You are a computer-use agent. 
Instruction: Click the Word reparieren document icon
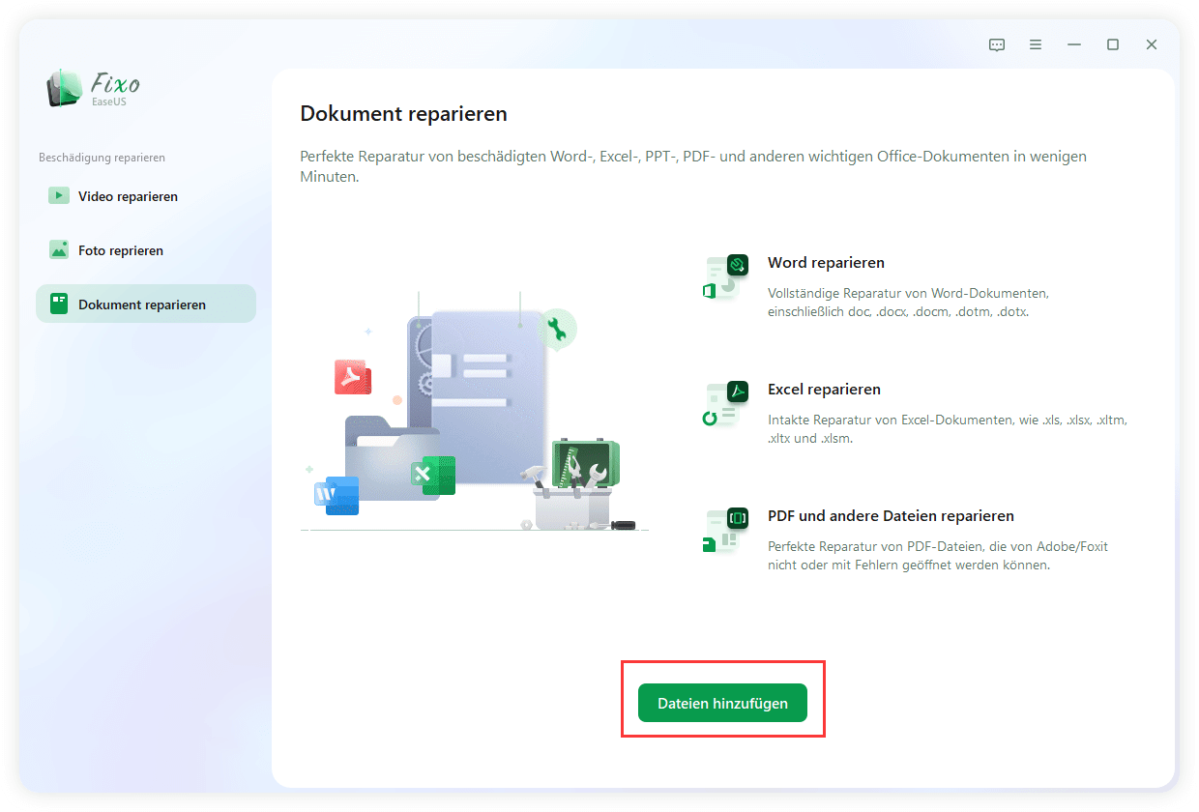tap(724, 278)
